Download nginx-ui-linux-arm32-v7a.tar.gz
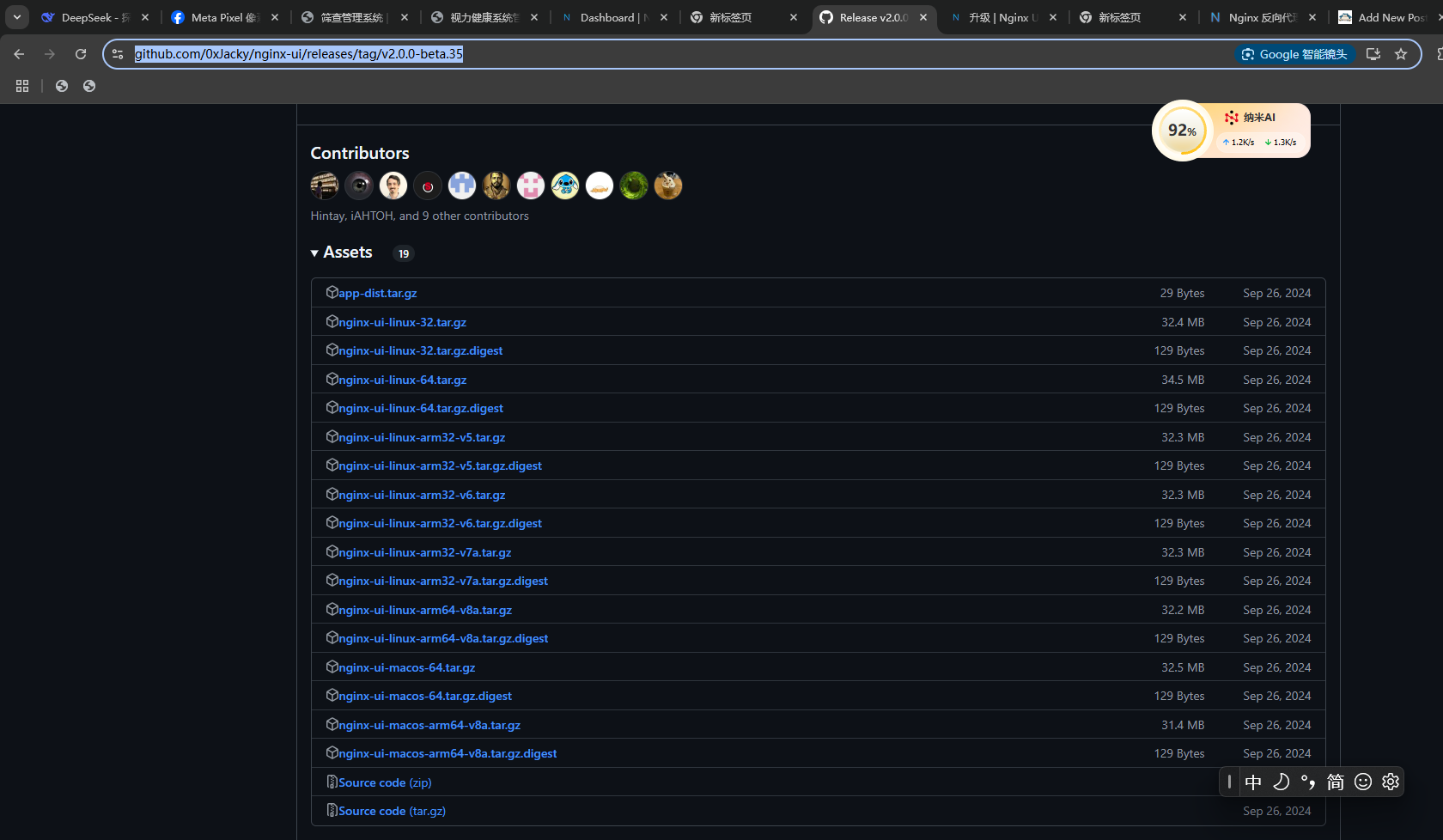Image resolution: width=1443 pixels, height=840 pixels. [x=425, y=552]
